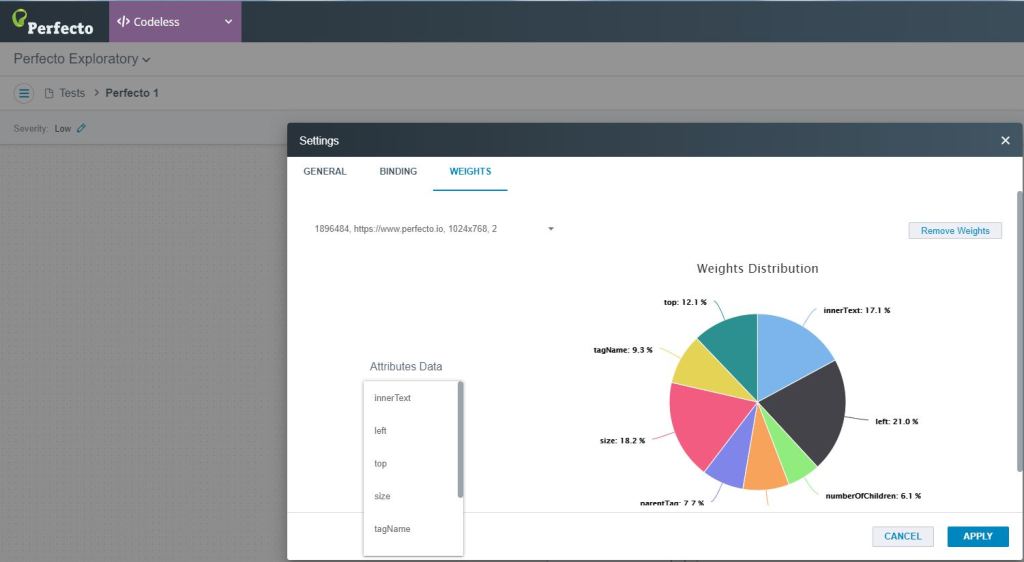Switch to the Binding tab
The height and width of the screenshot is (562, 1024).
(398, 171)
